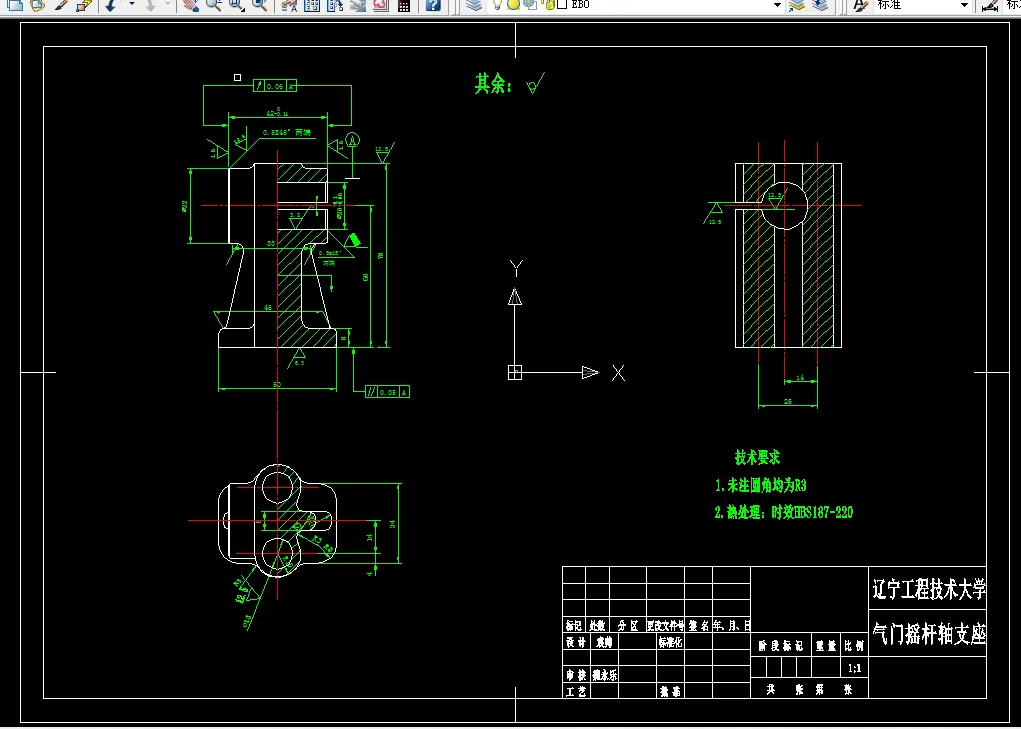1021x729 pixels.
Task: Expand the EBO layer dropdown list
Action: [x=777, y=5]
